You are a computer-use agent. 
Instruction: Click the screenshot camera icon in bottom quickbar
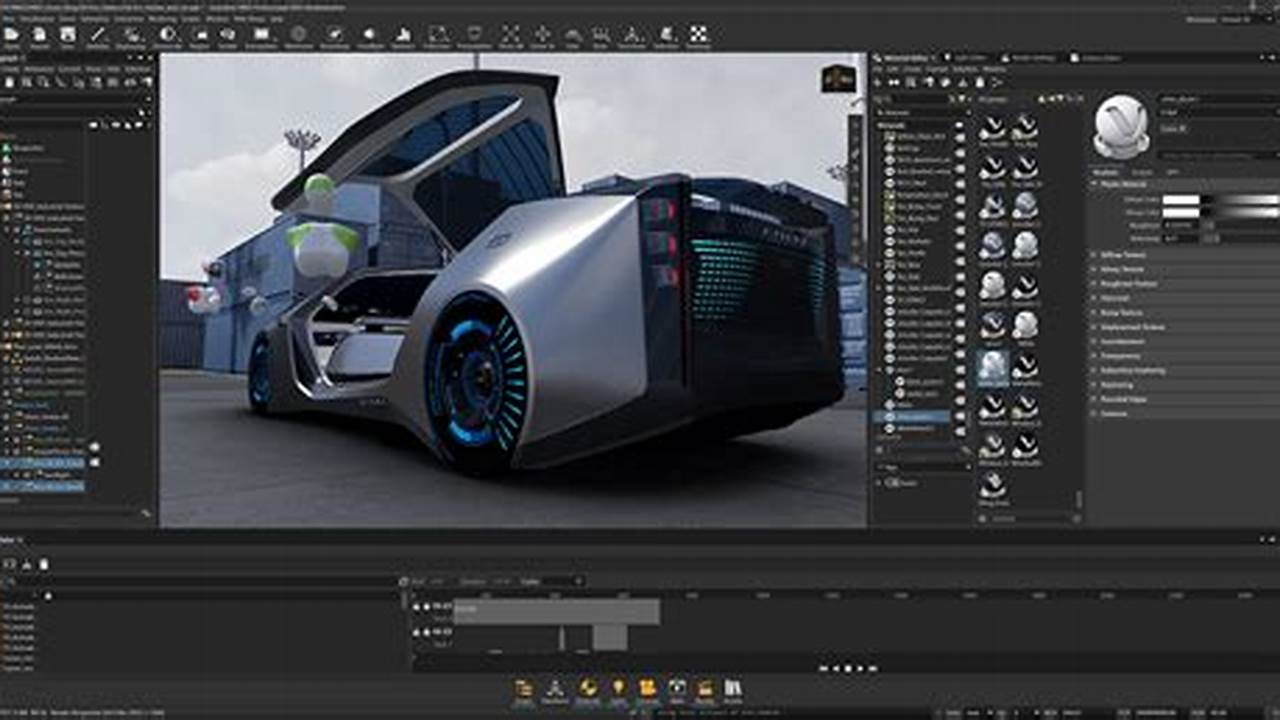(677, 690)
